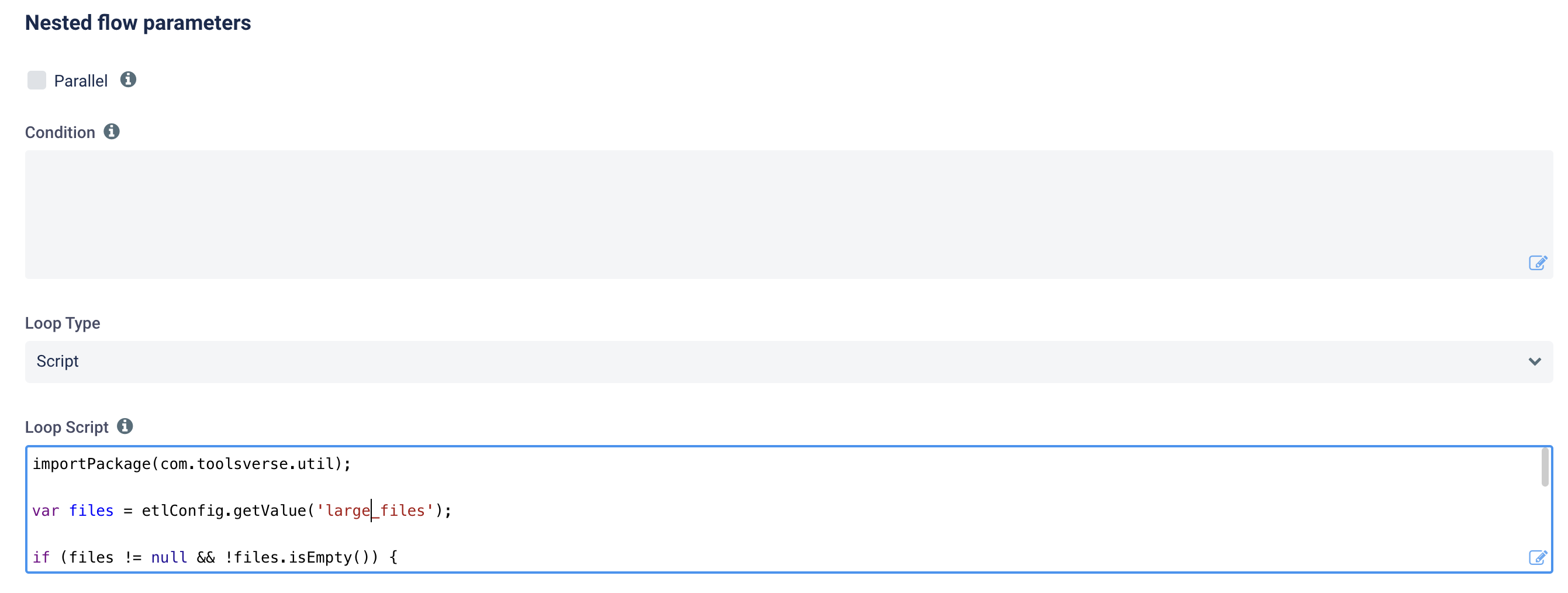Click the info icon beside Parallel
This screenshot has width=1568, height=593.
click(x=129, y=79)
